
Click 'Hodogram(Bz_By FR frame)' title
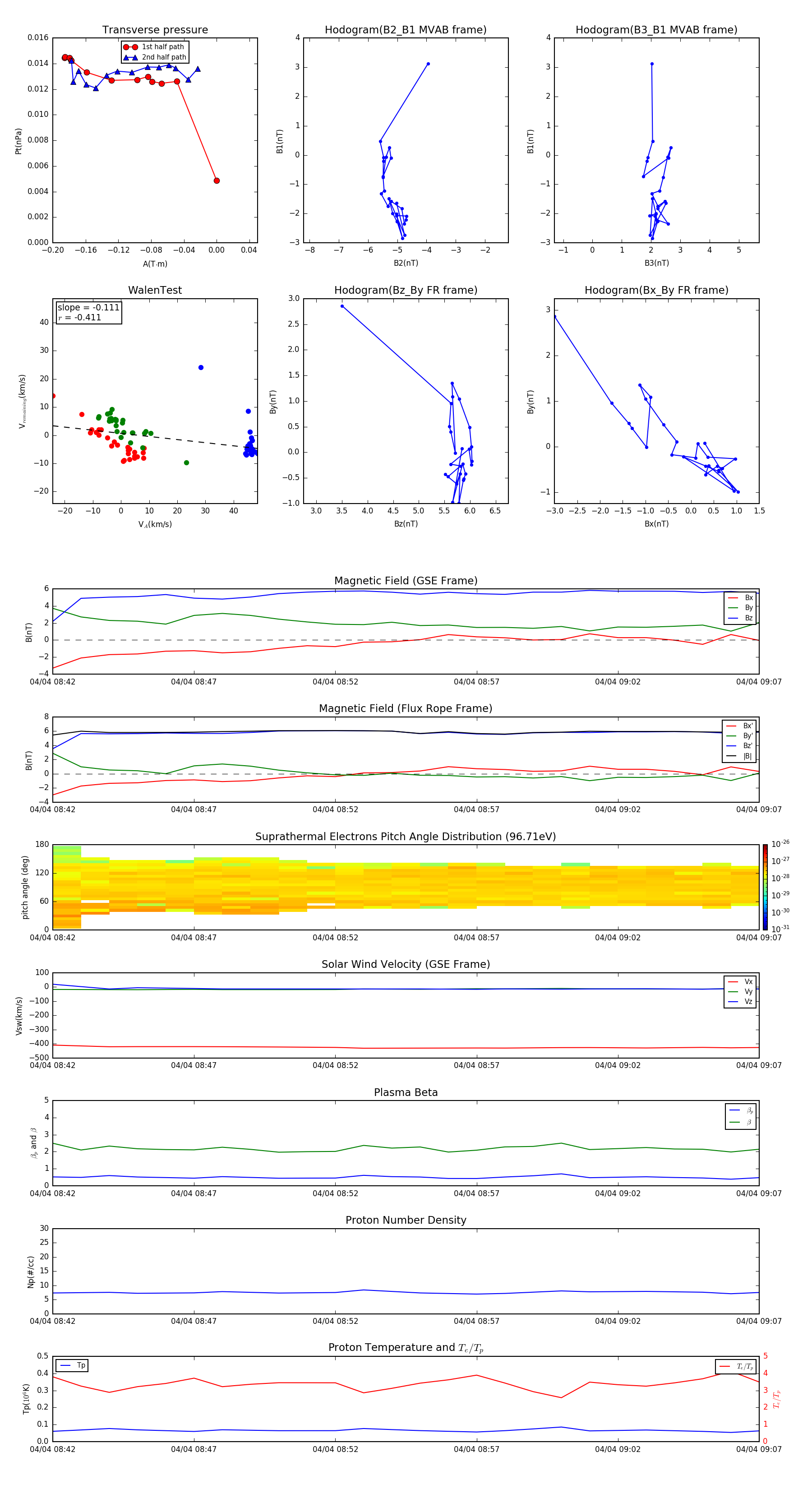(406, 290)
